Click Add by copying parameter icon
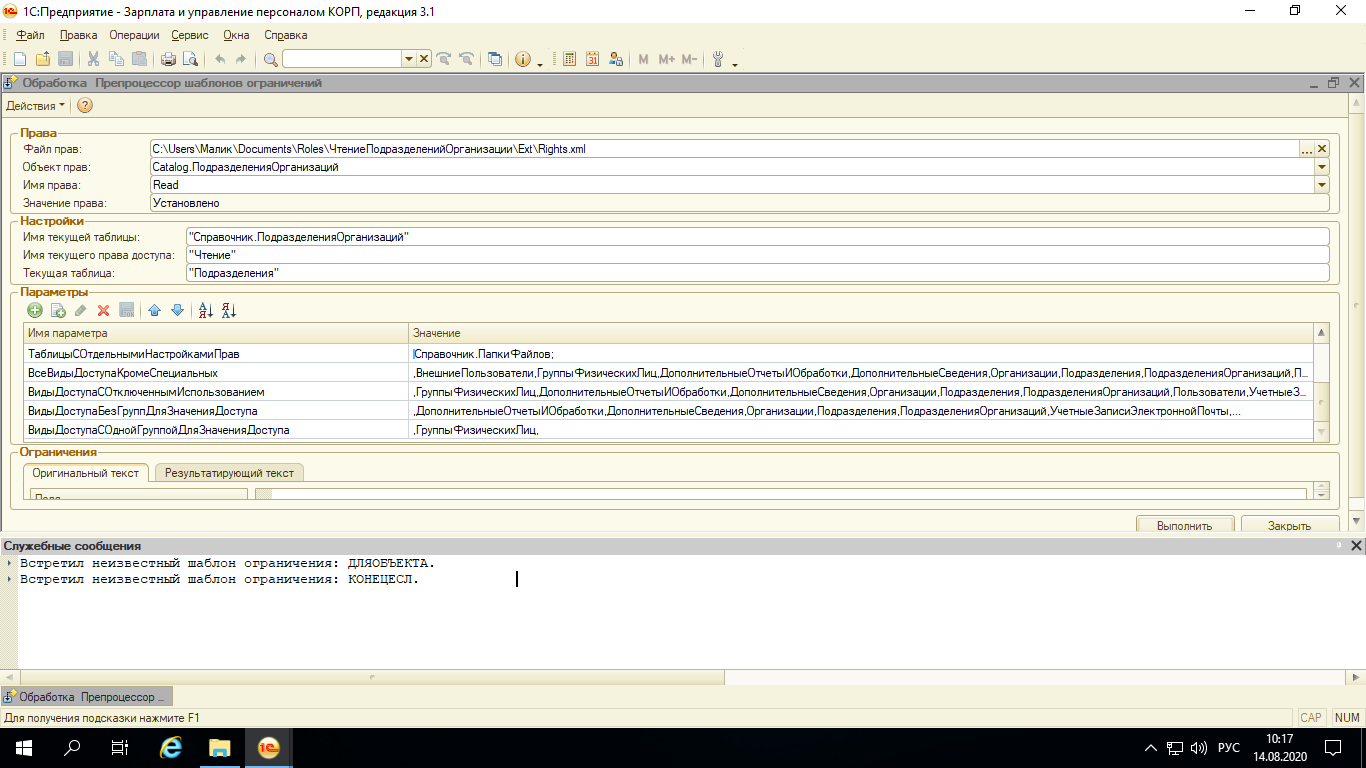The image size is (1366, 768). coord(58,311)
